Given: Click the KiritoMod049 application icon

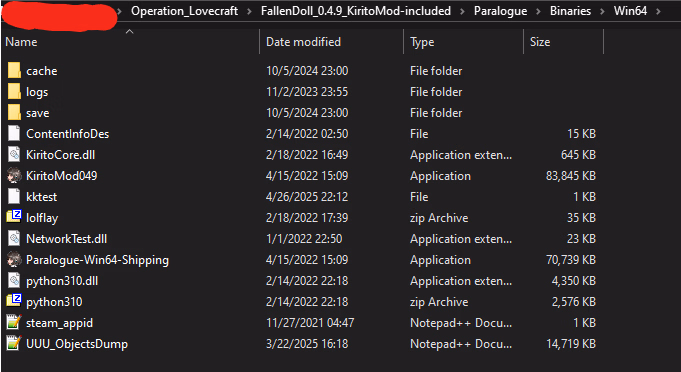Looking at the screenshot, I should click(x=14, y=176).
